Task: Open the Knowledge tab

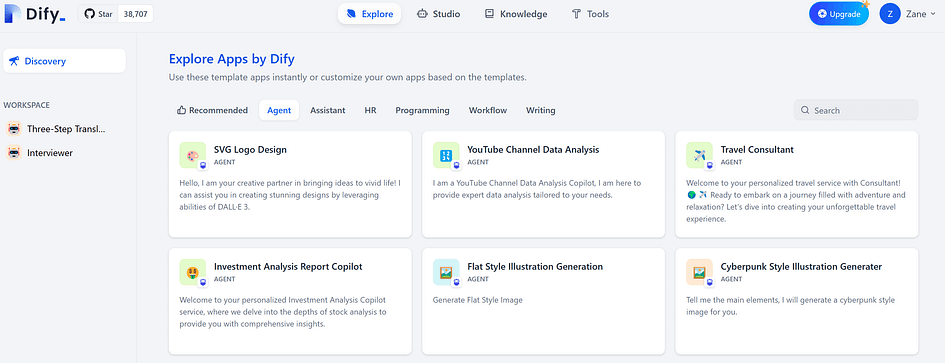Action: (516, 14)
